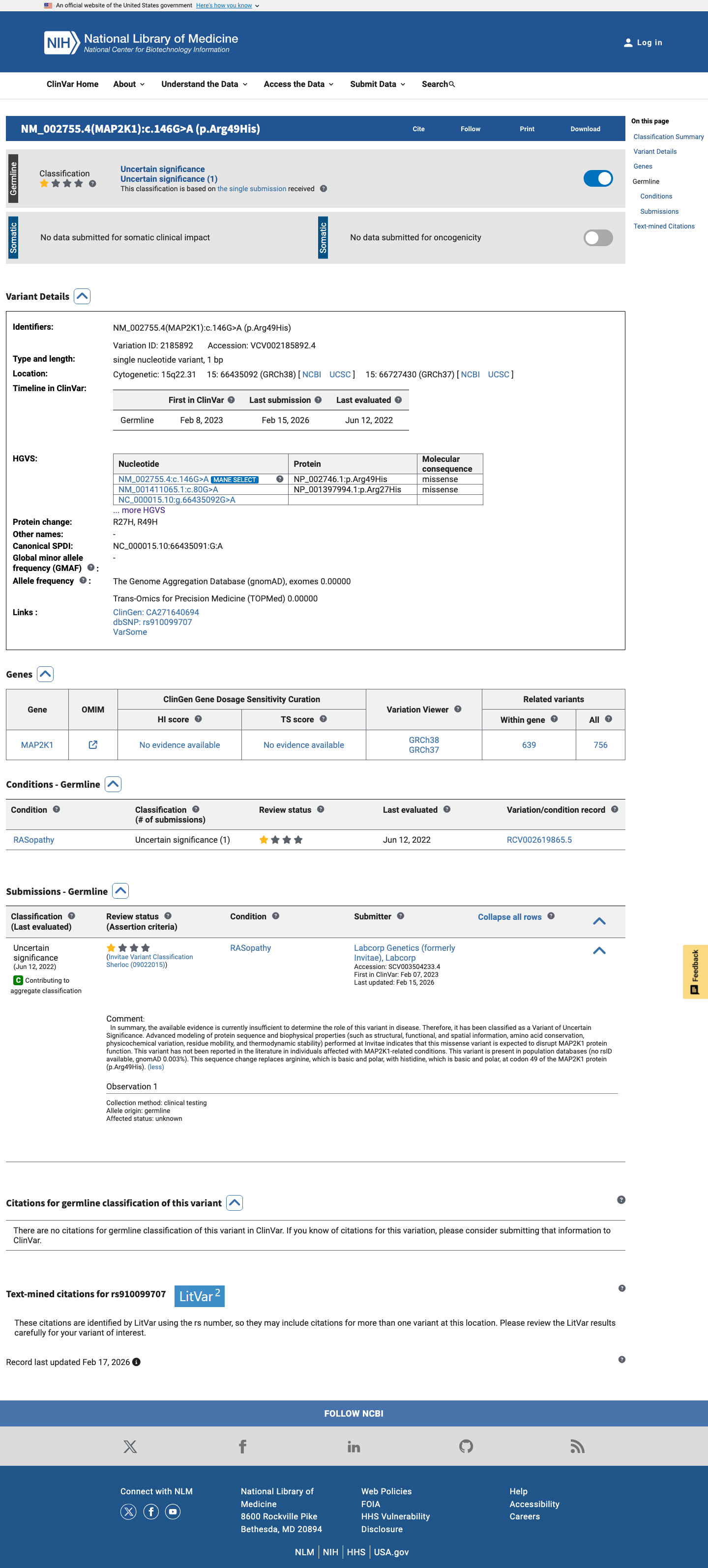This screenshot has width=708, height=1568.
Task: Click Variation Viewer help icon
Action: pyautogui.click(x=458, y=709)
